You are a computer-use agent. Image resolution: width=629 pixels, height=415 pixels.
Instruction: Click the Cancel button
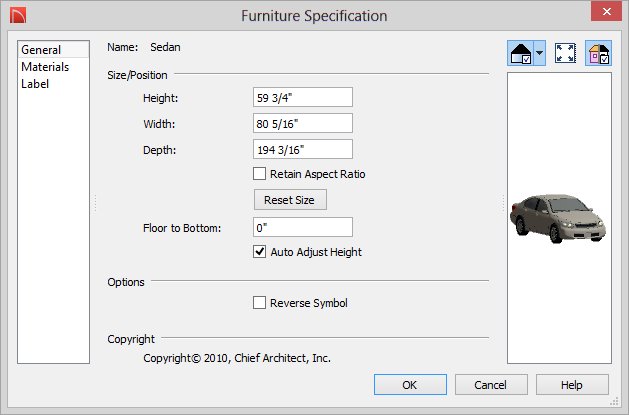(x=491, y=385)
